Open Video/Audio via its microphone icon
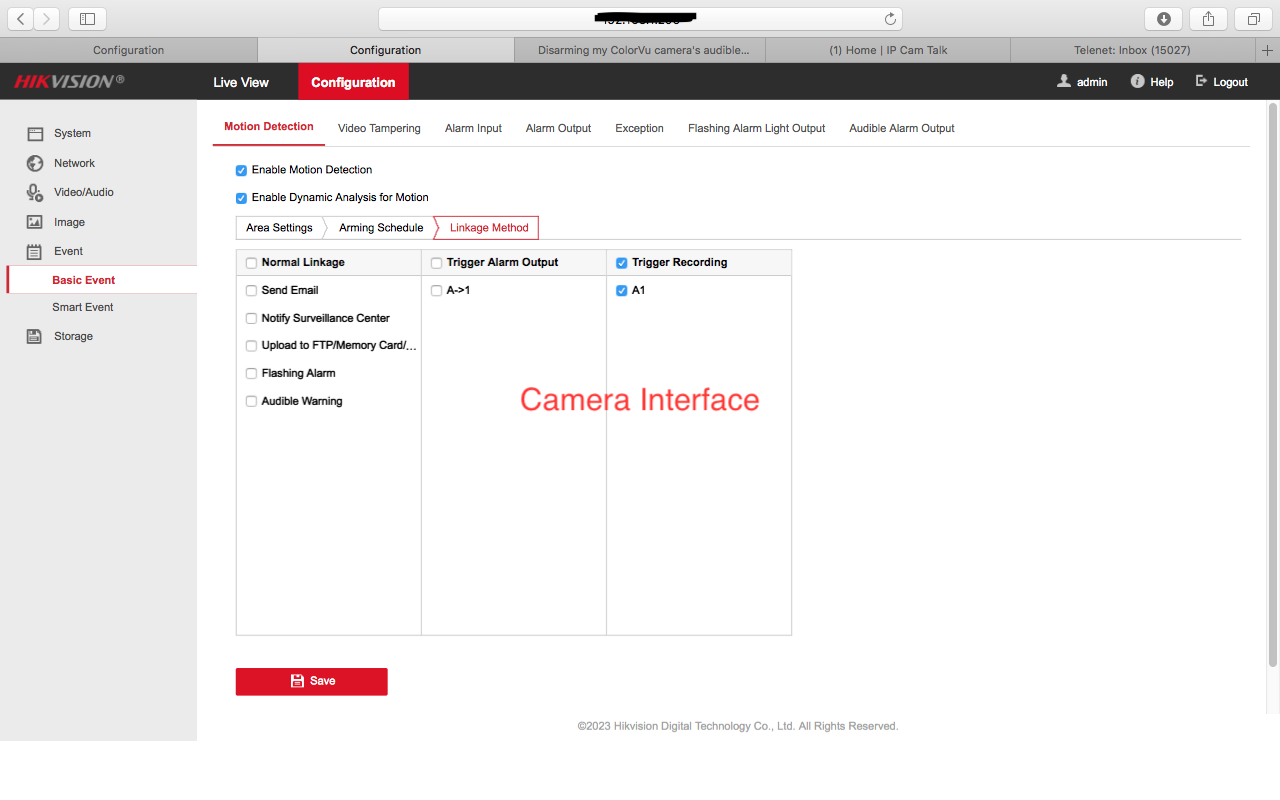Screen dimensions: 1280x800 tap(35, 192)
